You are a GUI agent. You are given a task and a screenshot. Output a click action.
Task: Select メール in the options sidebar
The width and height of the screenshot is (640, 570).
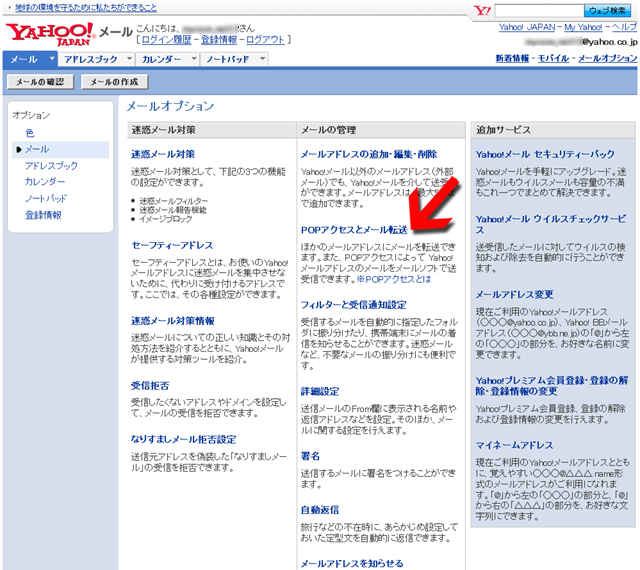pos(37,149)
